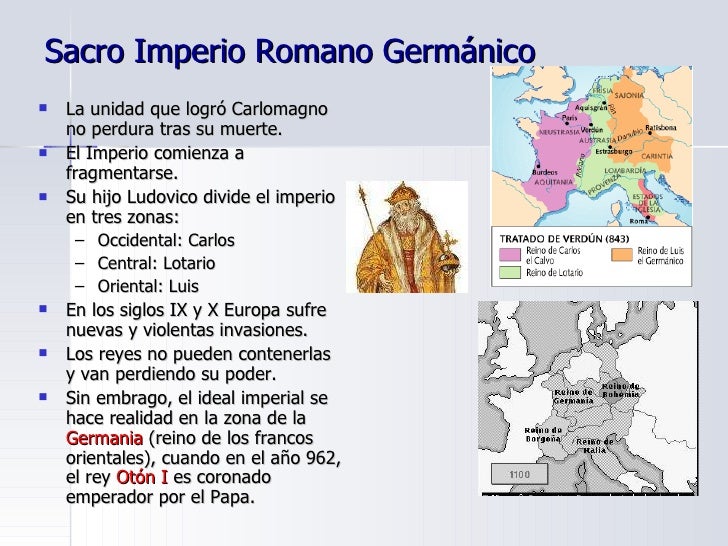Open the Tratado de Verdún color map
Screen dimensions: 728x546
(592, 176)
